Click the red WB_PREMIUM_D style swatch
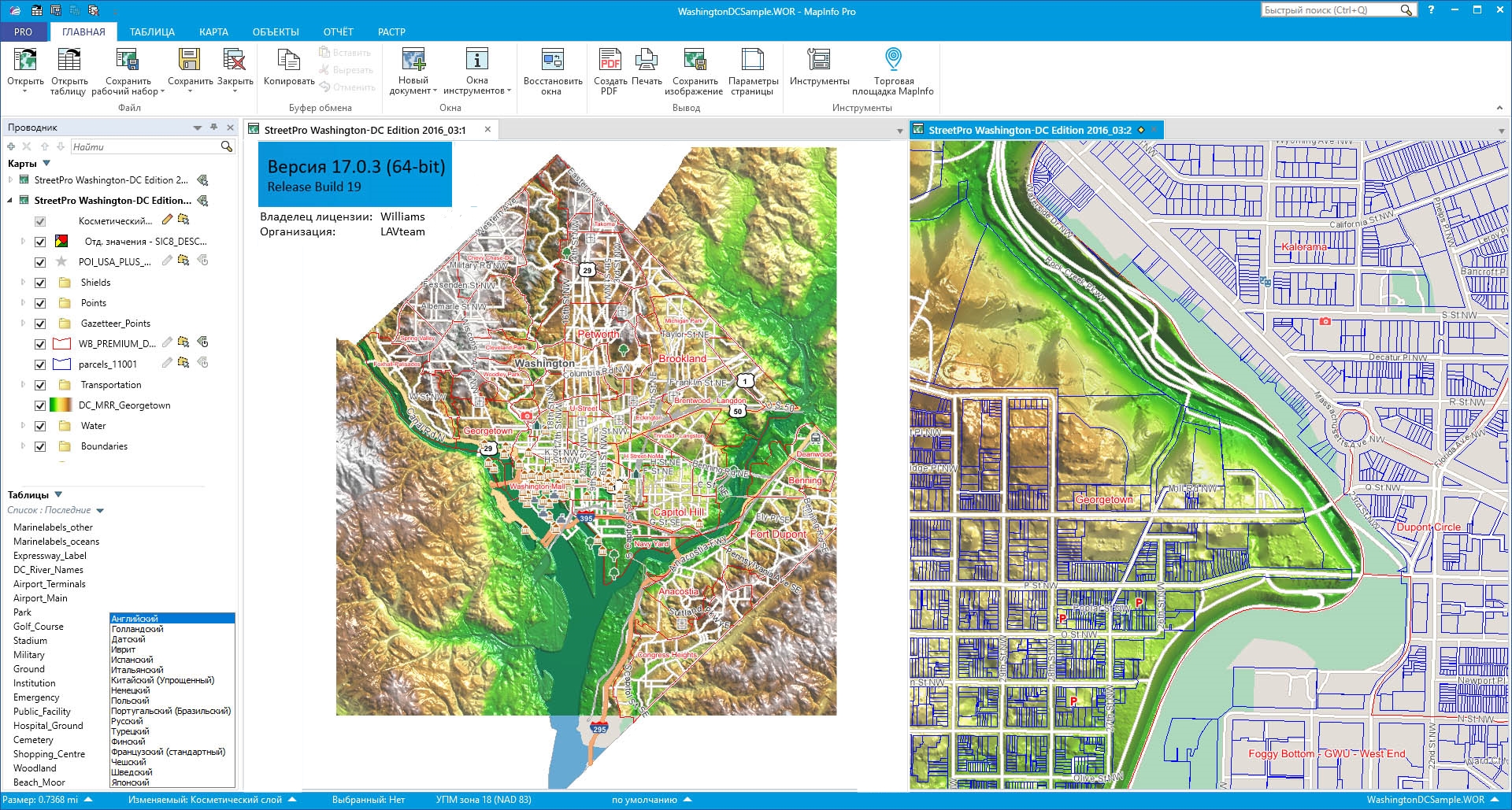 click(x=61, y=344)
